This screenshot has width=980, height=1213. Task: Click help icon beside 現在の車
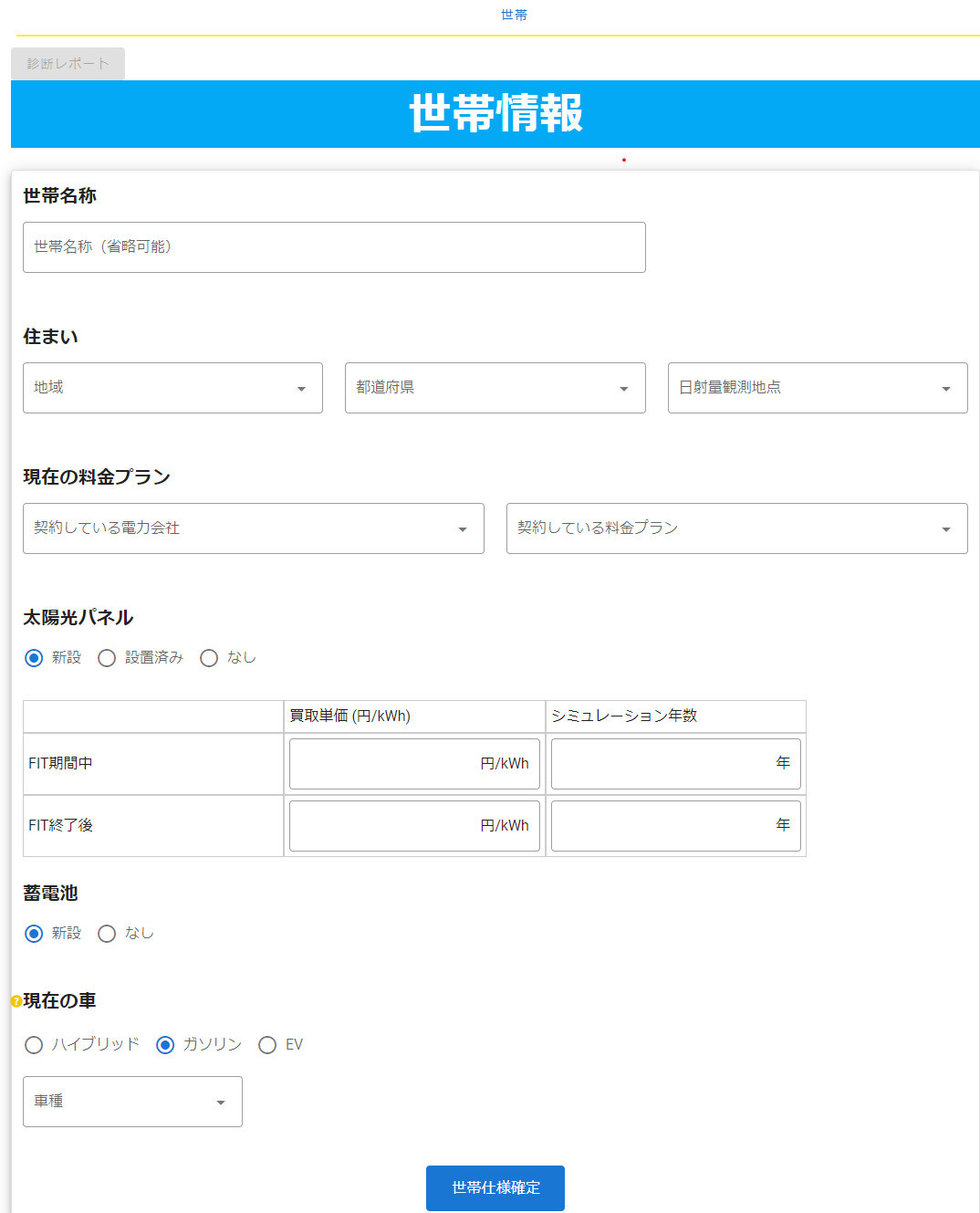[x=16, y=1001]
